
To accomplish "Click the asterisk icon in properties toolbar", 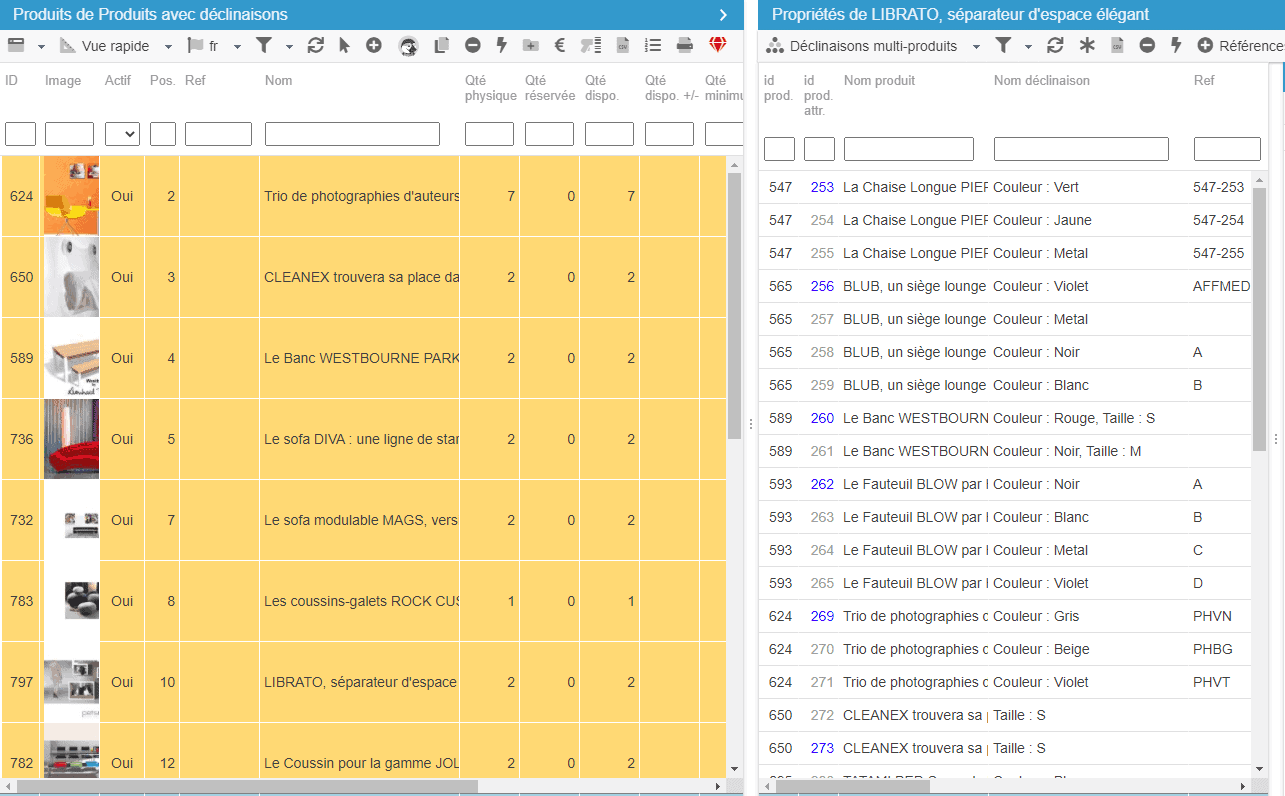I will coord(1087,46).
